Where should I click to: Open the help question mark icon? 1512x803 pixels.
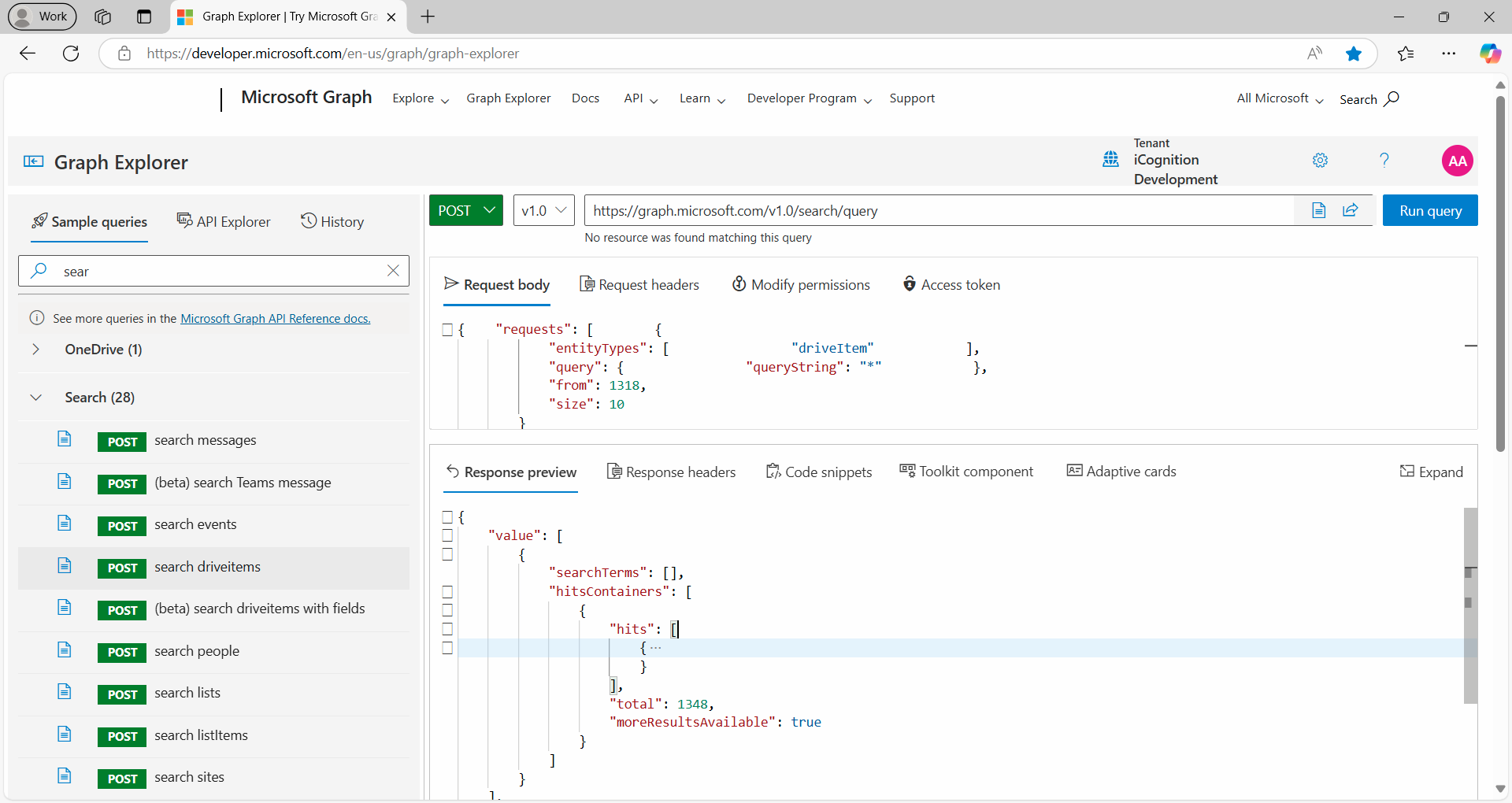[1384, 161]
